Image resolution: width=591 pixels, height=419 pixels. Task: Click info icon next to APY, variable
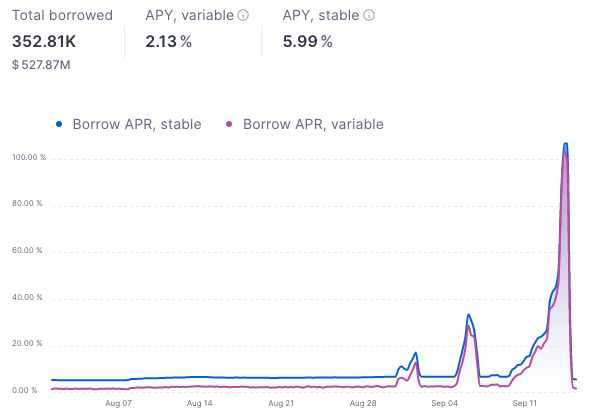coord(243,15)
